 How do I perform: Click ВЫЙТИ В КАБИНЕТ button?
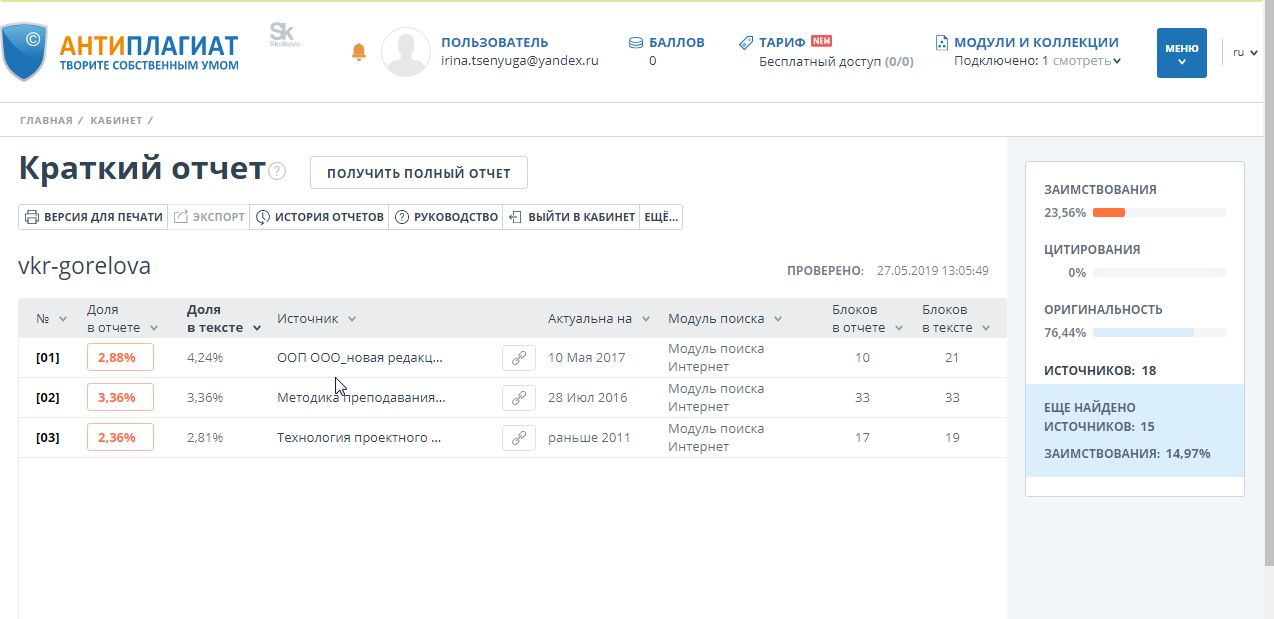click(572, 217)
